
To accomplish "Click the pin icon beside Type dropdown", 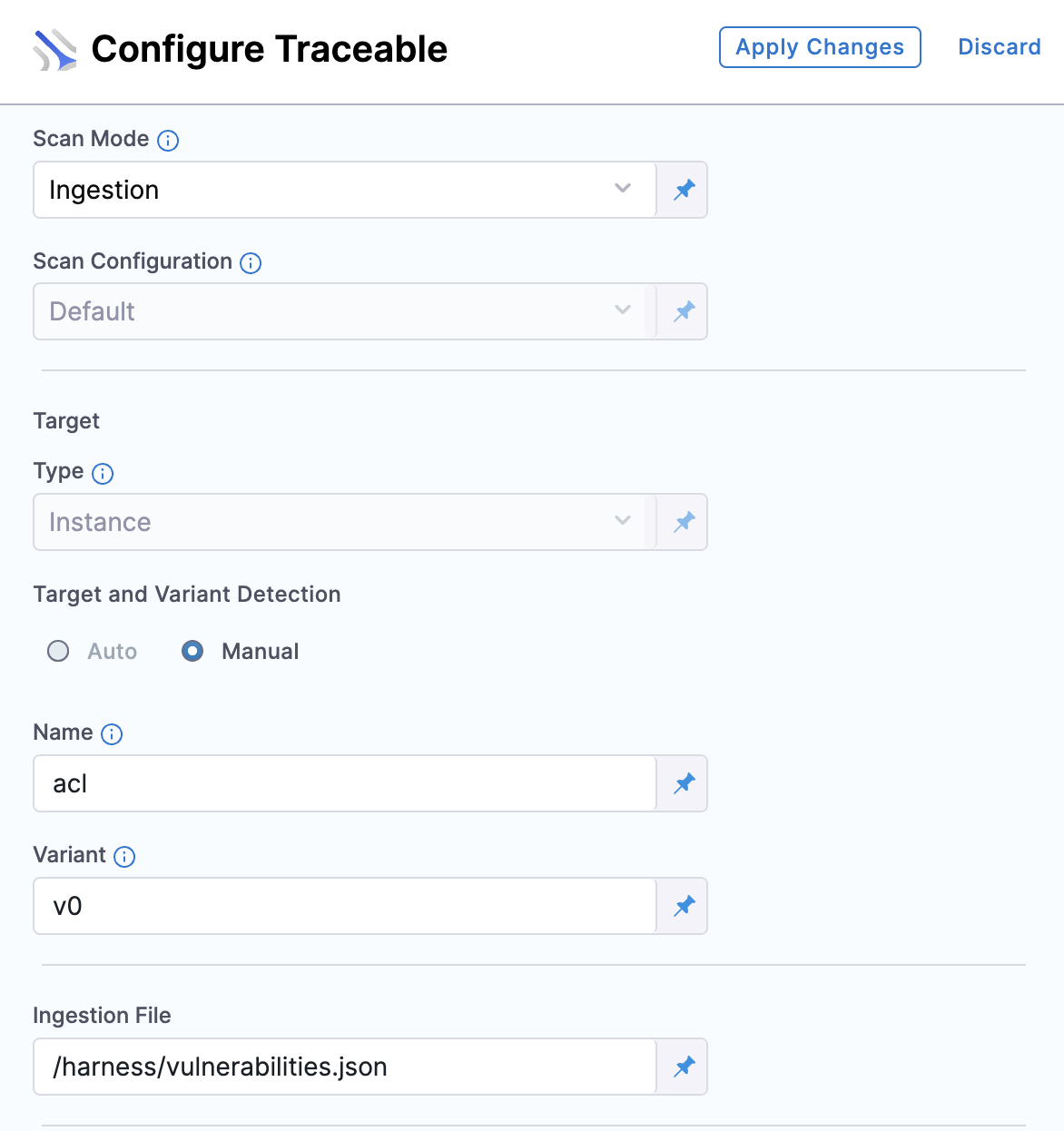I will tap(684, 522).
